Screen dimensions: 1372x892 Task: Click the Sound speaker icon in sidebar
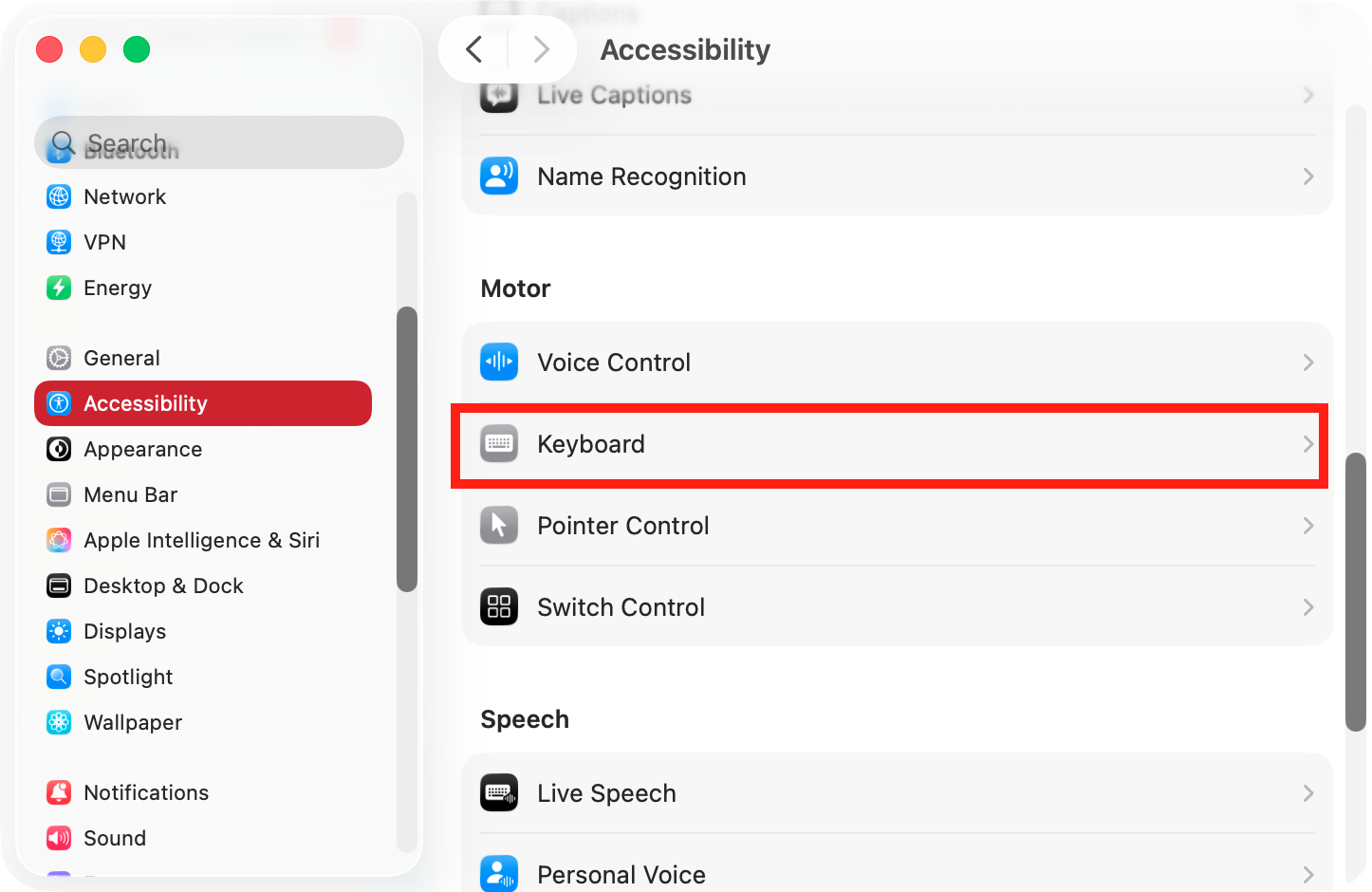pyautogui.click(x=59, y=838)
